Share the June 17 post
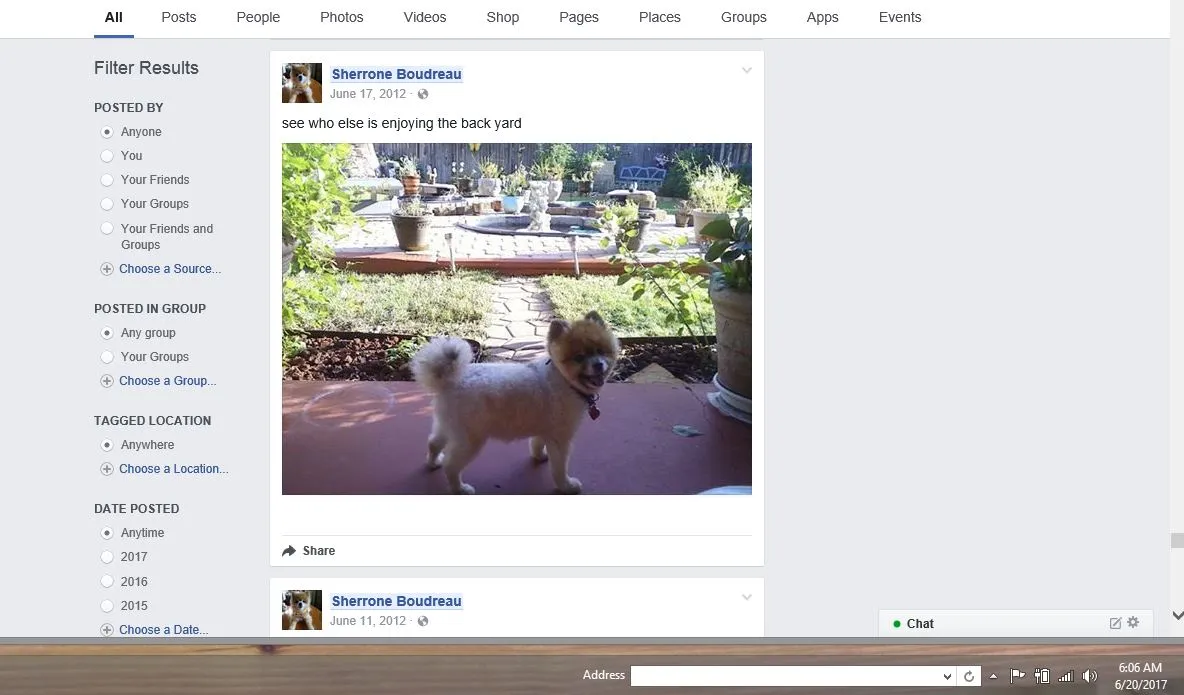 (309, 551)
